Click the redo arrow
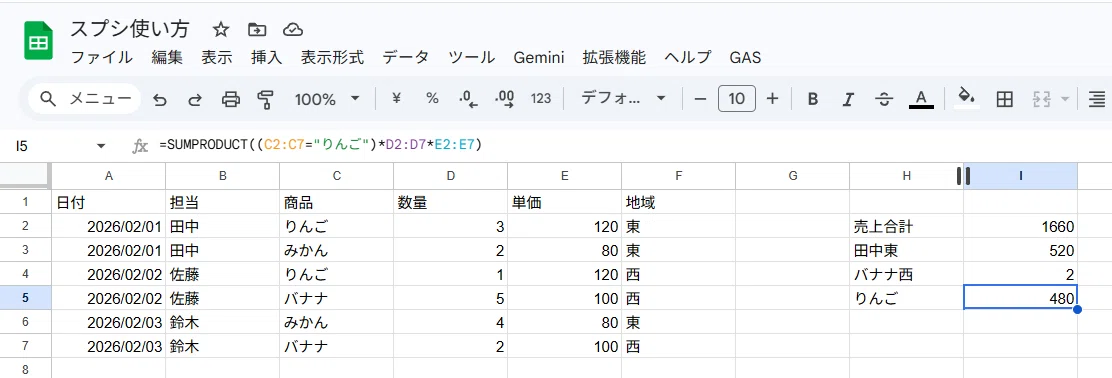Screen dimensions: 1112x378 (x=194, y=99)
